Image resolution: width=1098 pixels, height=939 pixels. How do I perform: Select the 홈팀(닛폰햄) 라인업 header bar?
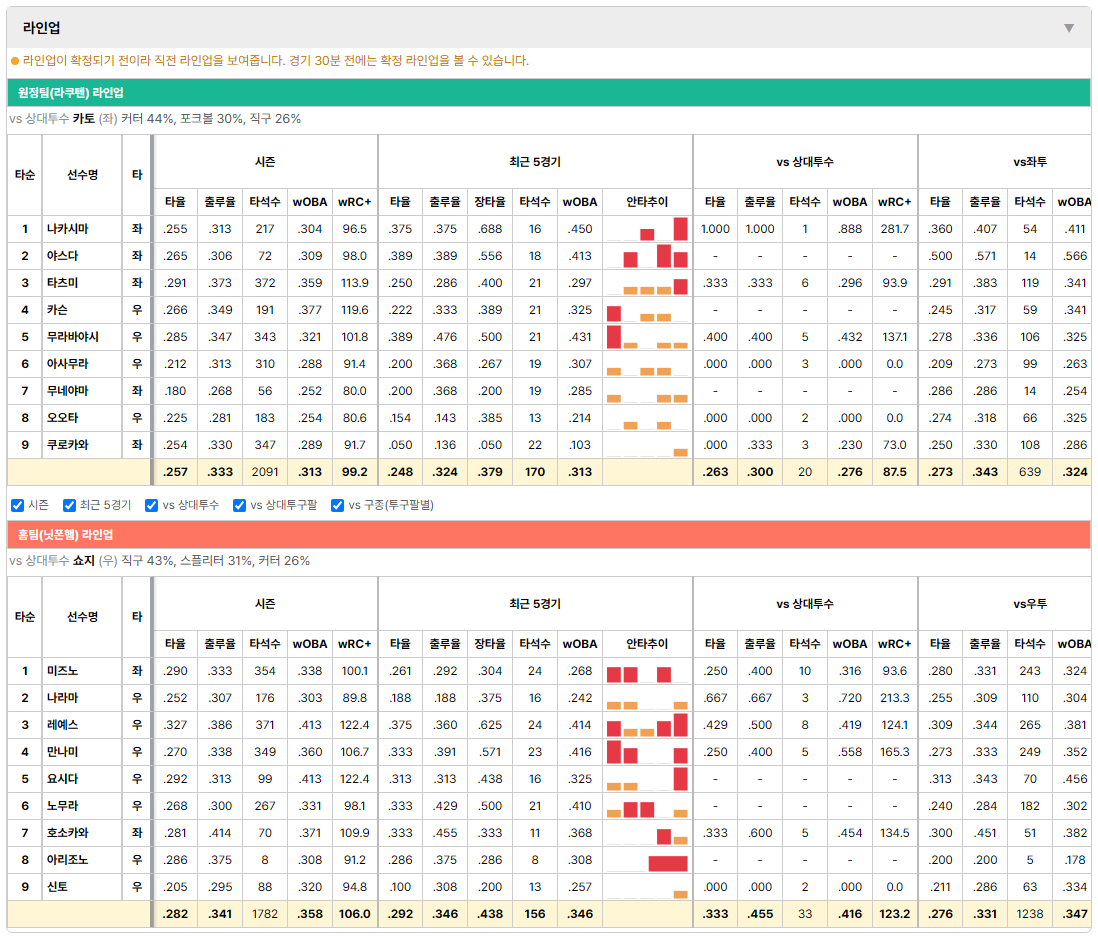click(x=548, y=535)
